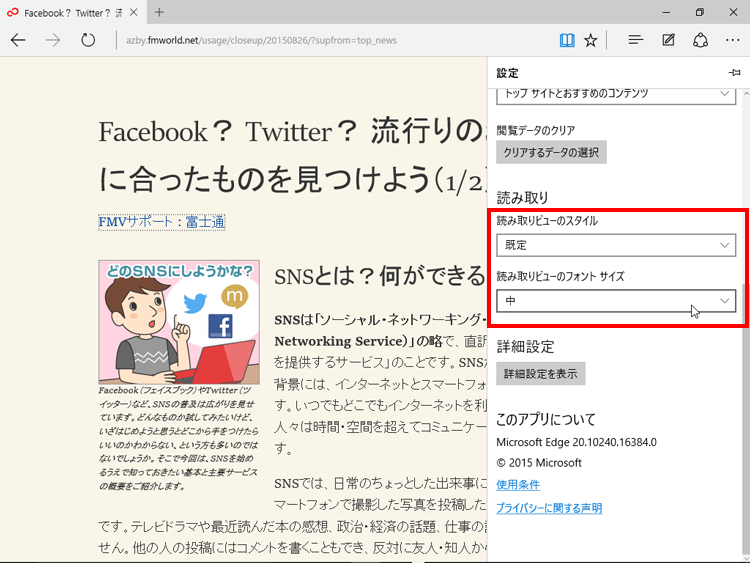Open the プライバシーに関する声明 link
The height and width of the screenshot is (563, 750).
click(x=549, y=508)
